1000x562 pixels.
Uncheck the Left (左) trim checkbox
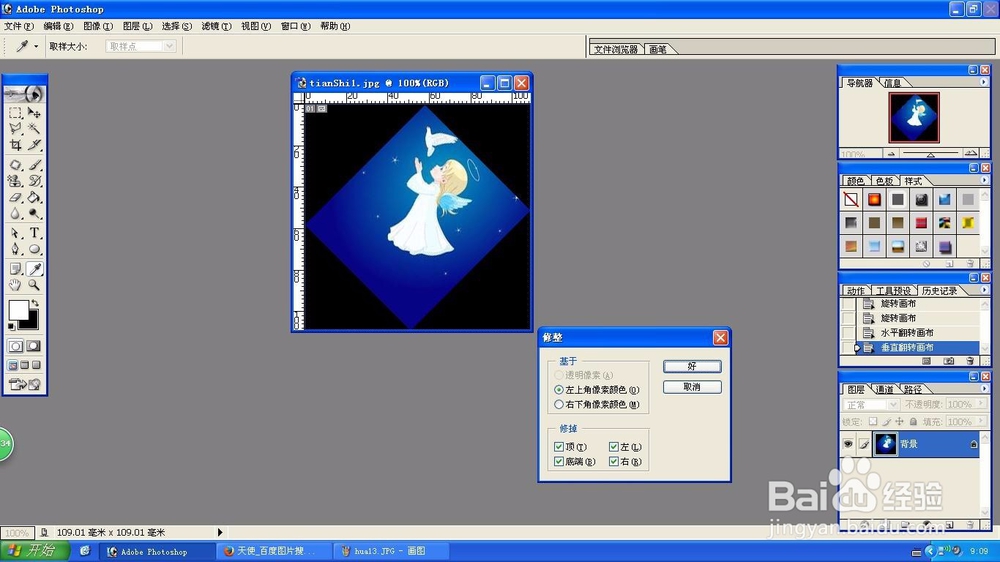tap(614, 447)
